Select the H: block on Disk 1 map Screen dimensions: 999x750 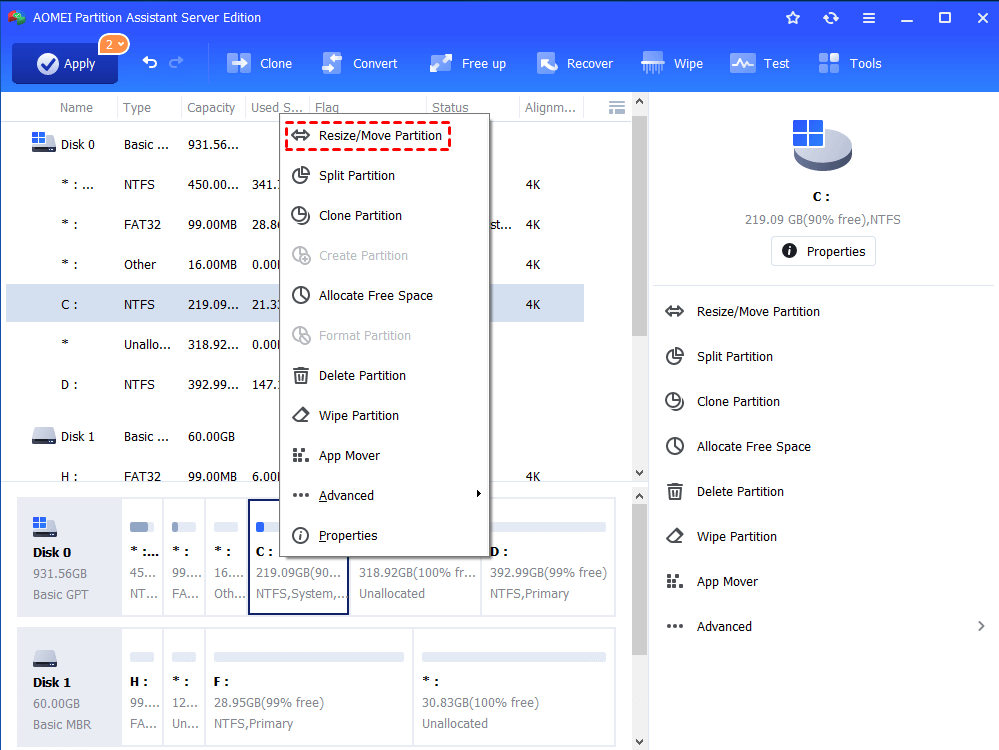point(142,687)
